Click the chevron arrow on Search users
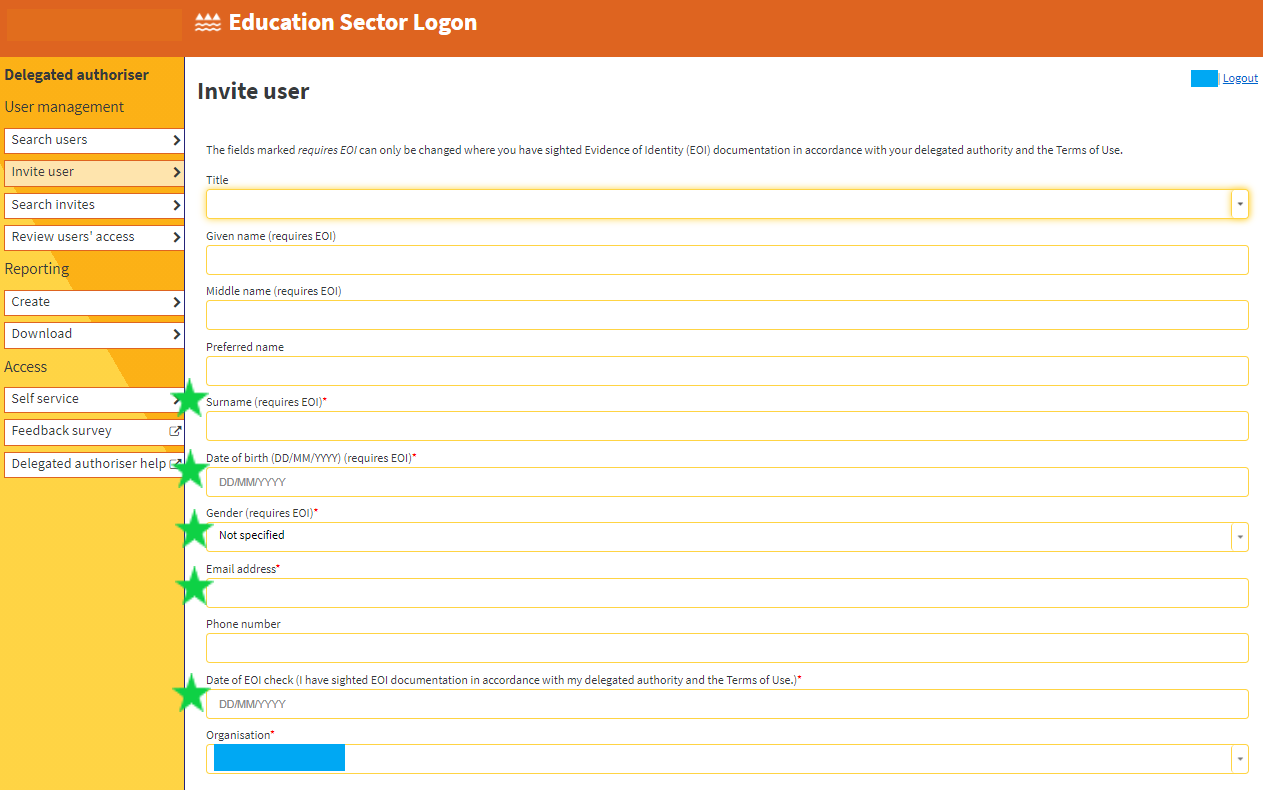 pos(177,140)
